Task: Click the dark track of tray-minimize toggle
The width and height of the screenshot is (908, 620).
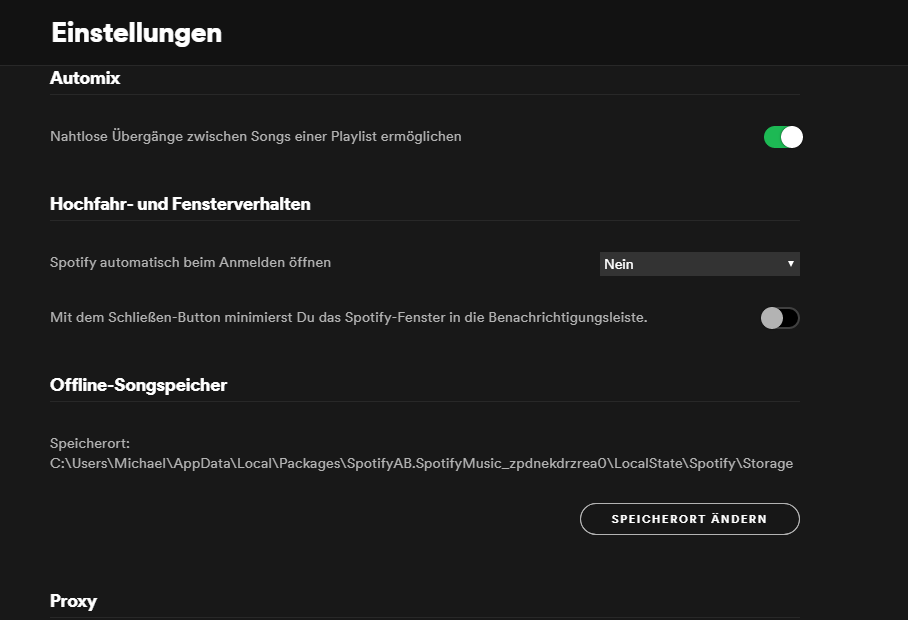Action: point(791,318)
